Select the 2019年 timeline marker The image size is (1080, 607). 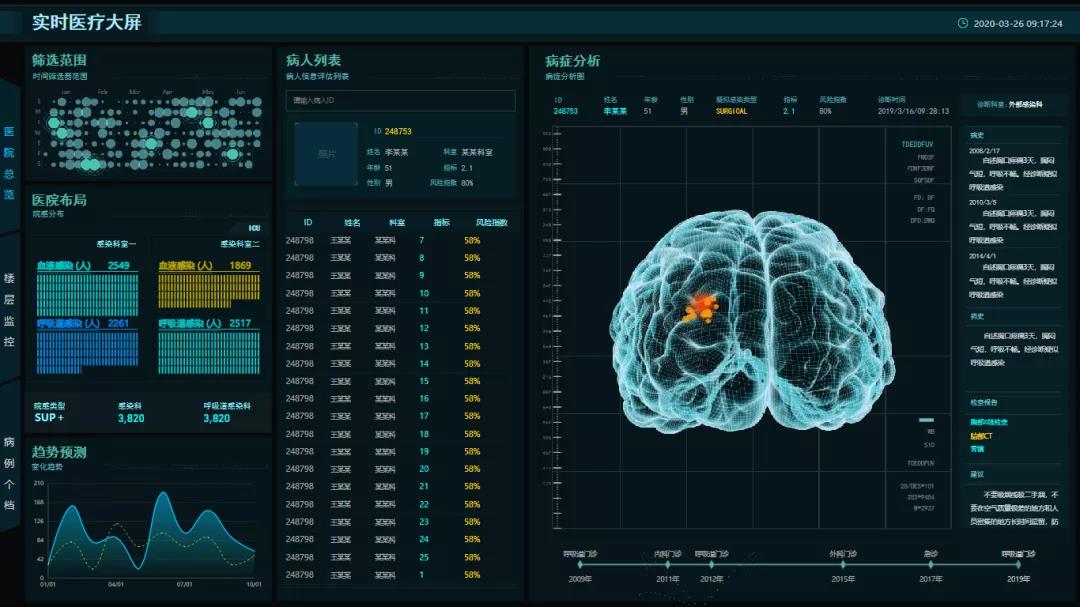click(x=1018, y=565)
